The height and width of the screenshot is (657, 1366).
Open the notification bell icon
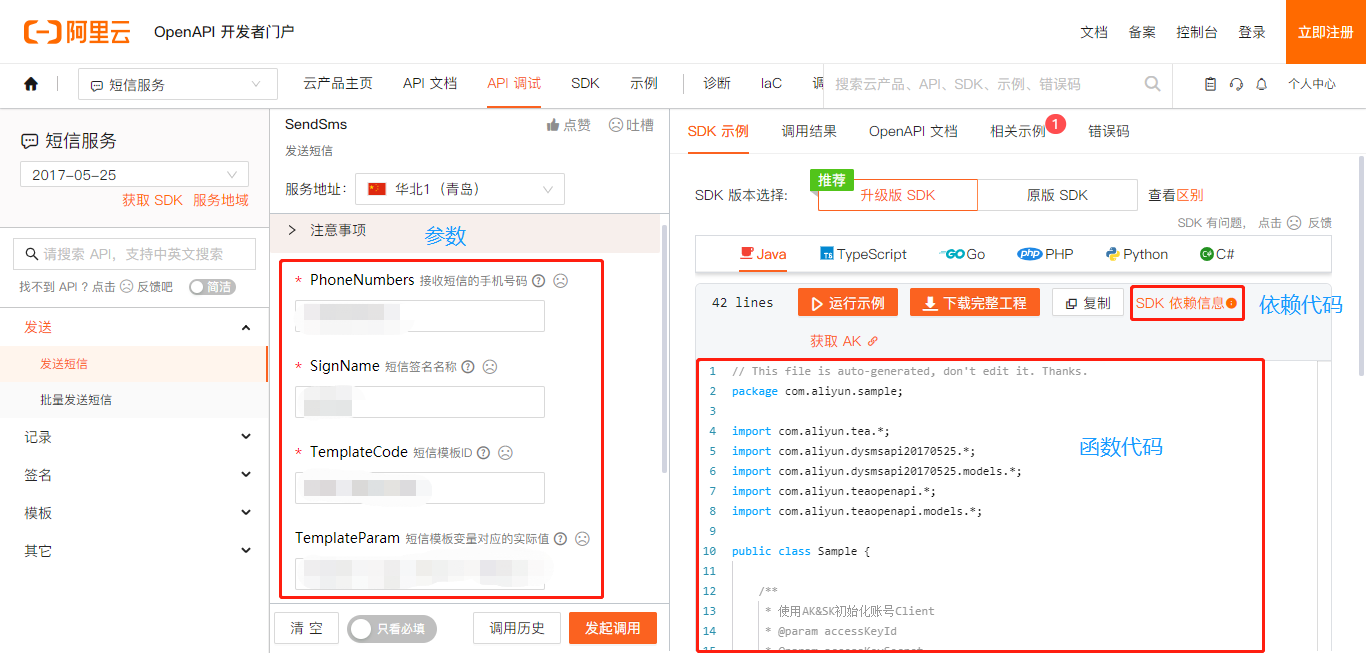click(1262, 84)
